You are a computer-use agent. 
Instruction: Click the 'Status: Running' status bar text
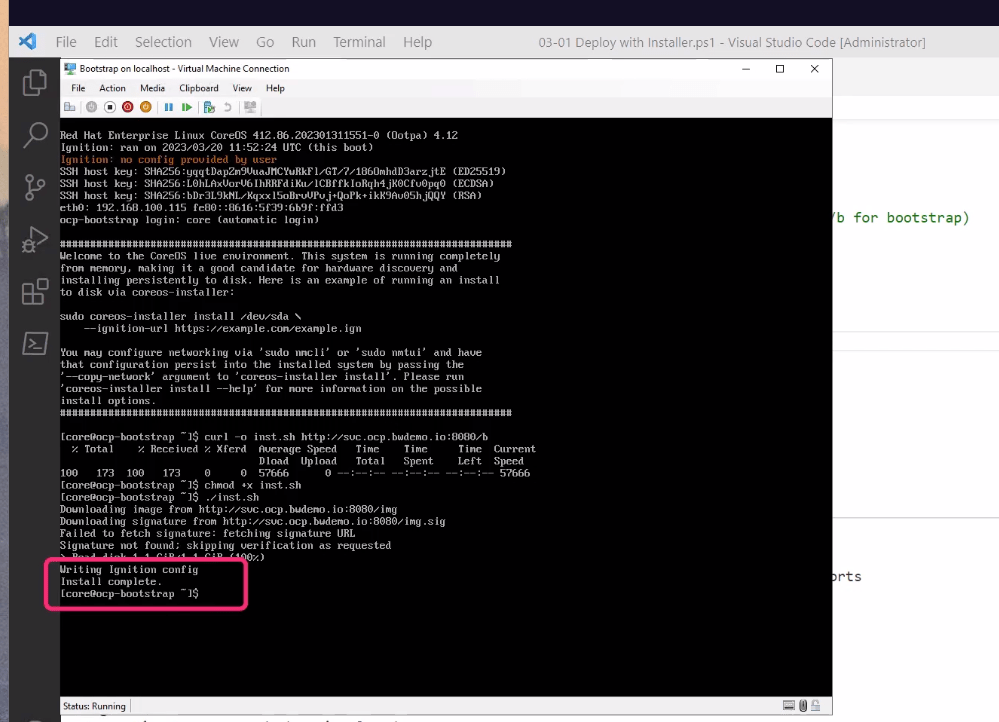[94, 706]
